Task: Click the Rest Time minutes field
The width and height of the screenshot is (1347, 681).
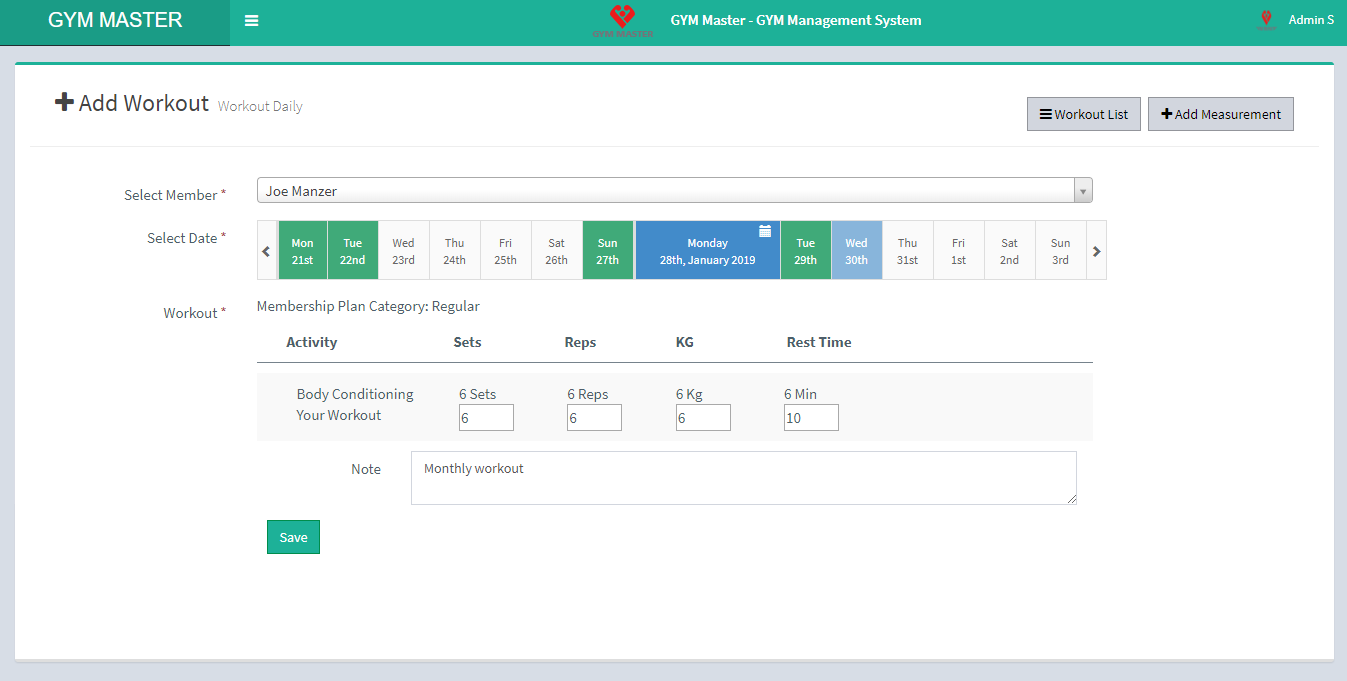Action: point(811,418)
